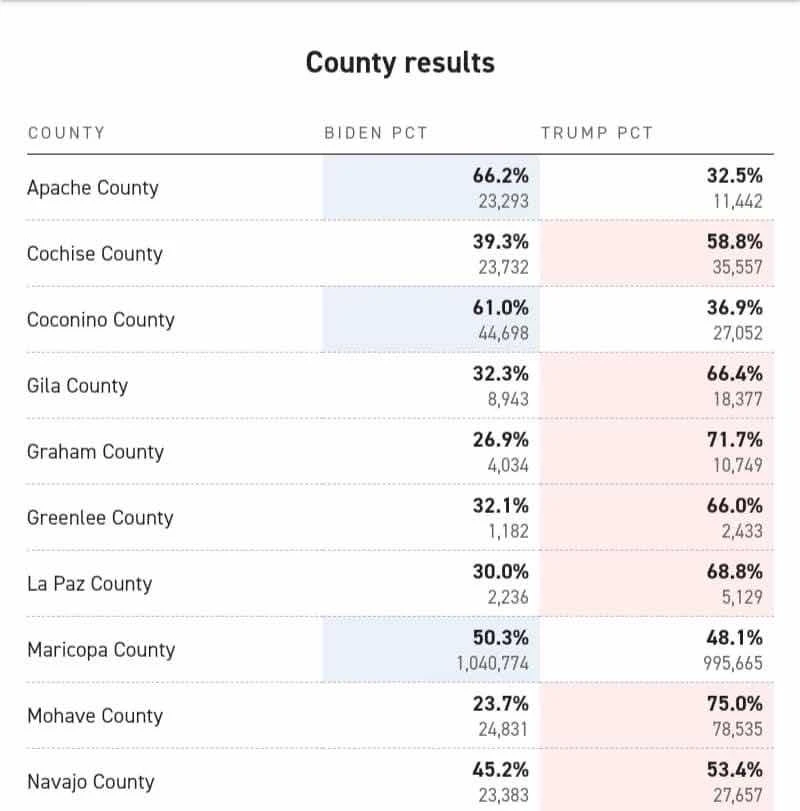Screen dimensions: 800x811
Task: Click the COUNTY column header
Action: click(x=66, y=133)
